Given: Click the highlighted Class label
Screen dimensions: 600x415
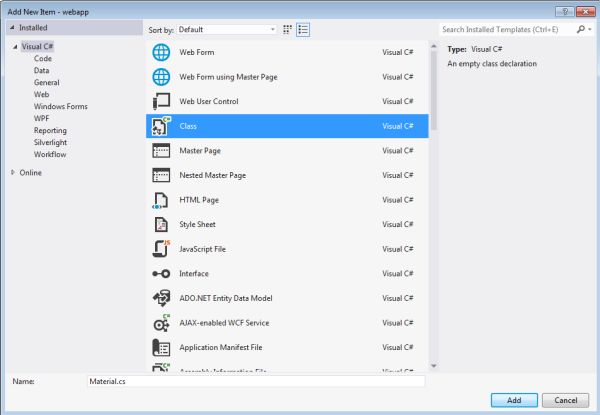Looking at the screenshot, I should (188, 126).
